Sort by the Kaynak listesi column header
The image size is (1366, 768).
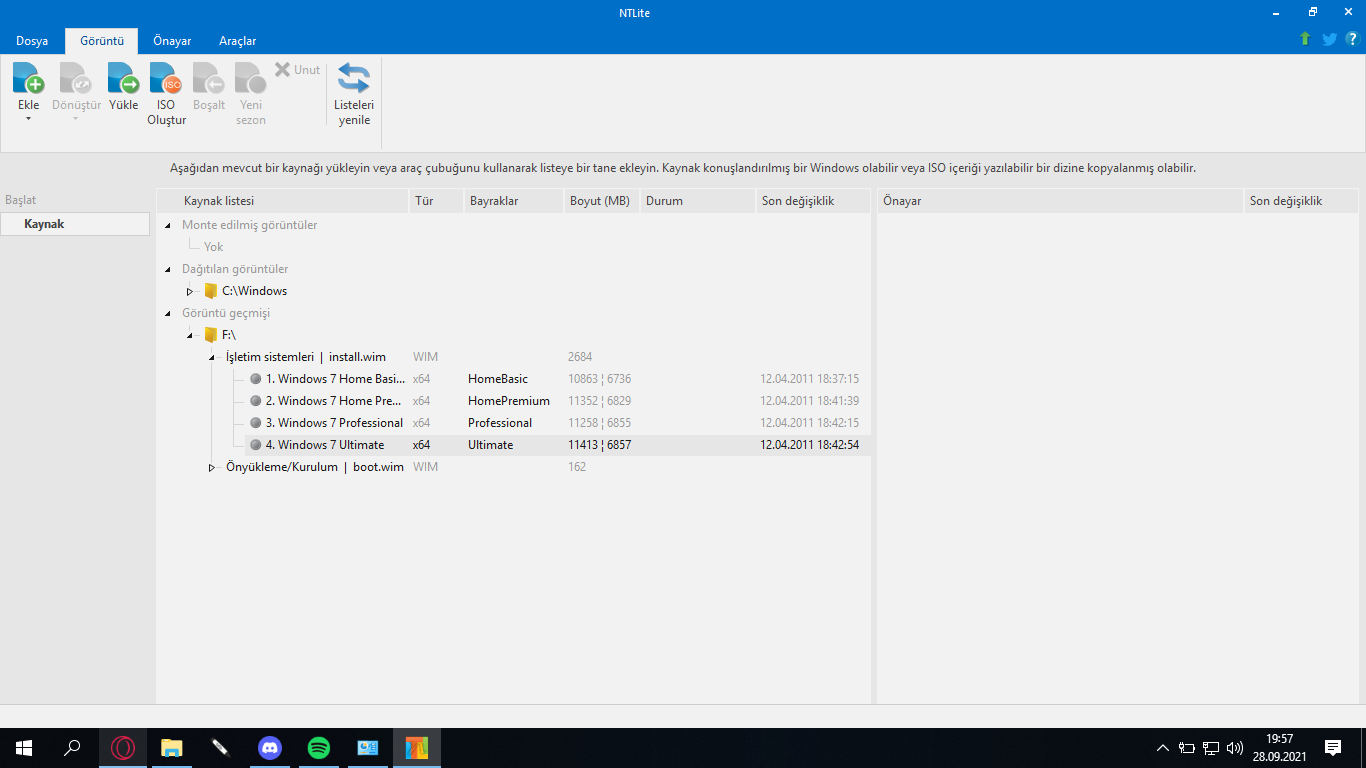pyautogui.click(x=283, y=201)
